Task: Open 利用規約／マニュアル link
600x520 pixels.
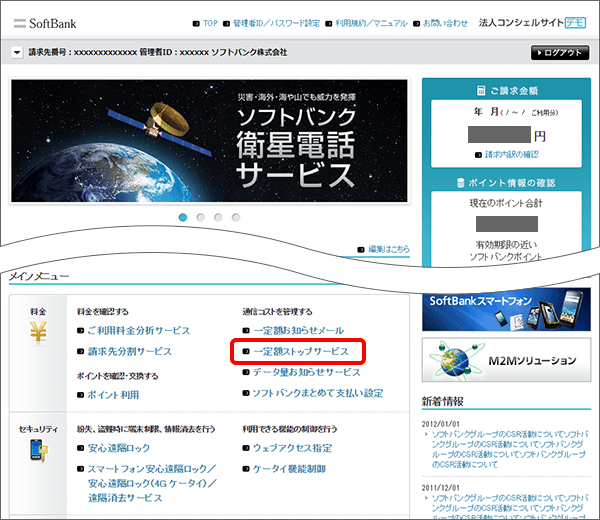Action: coord(371,23)
